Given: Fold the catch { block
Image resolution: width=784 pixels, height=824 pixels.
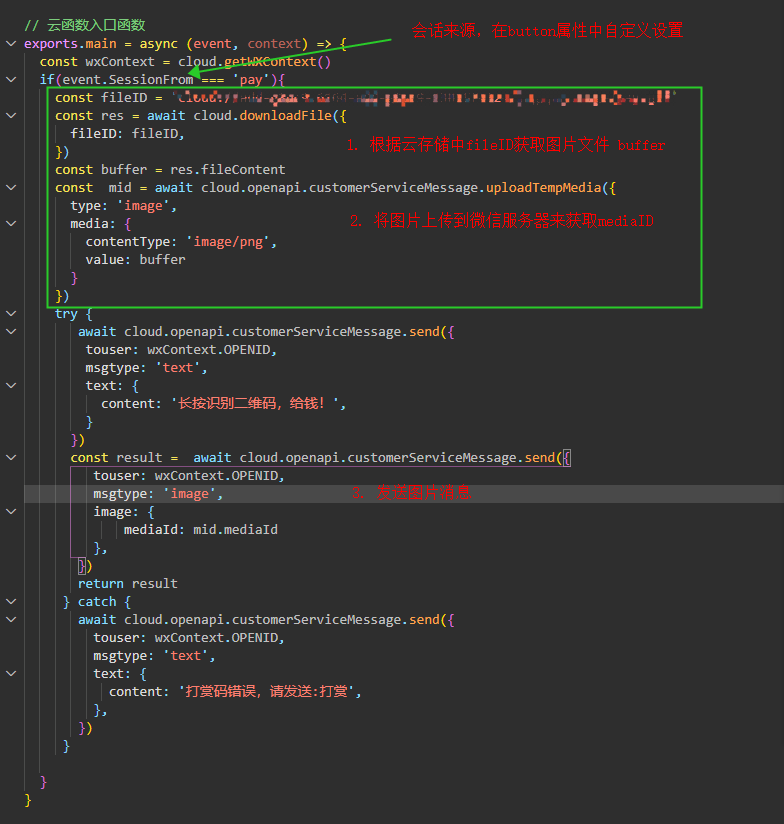Looking at the screenshot, I should (11, 602).
